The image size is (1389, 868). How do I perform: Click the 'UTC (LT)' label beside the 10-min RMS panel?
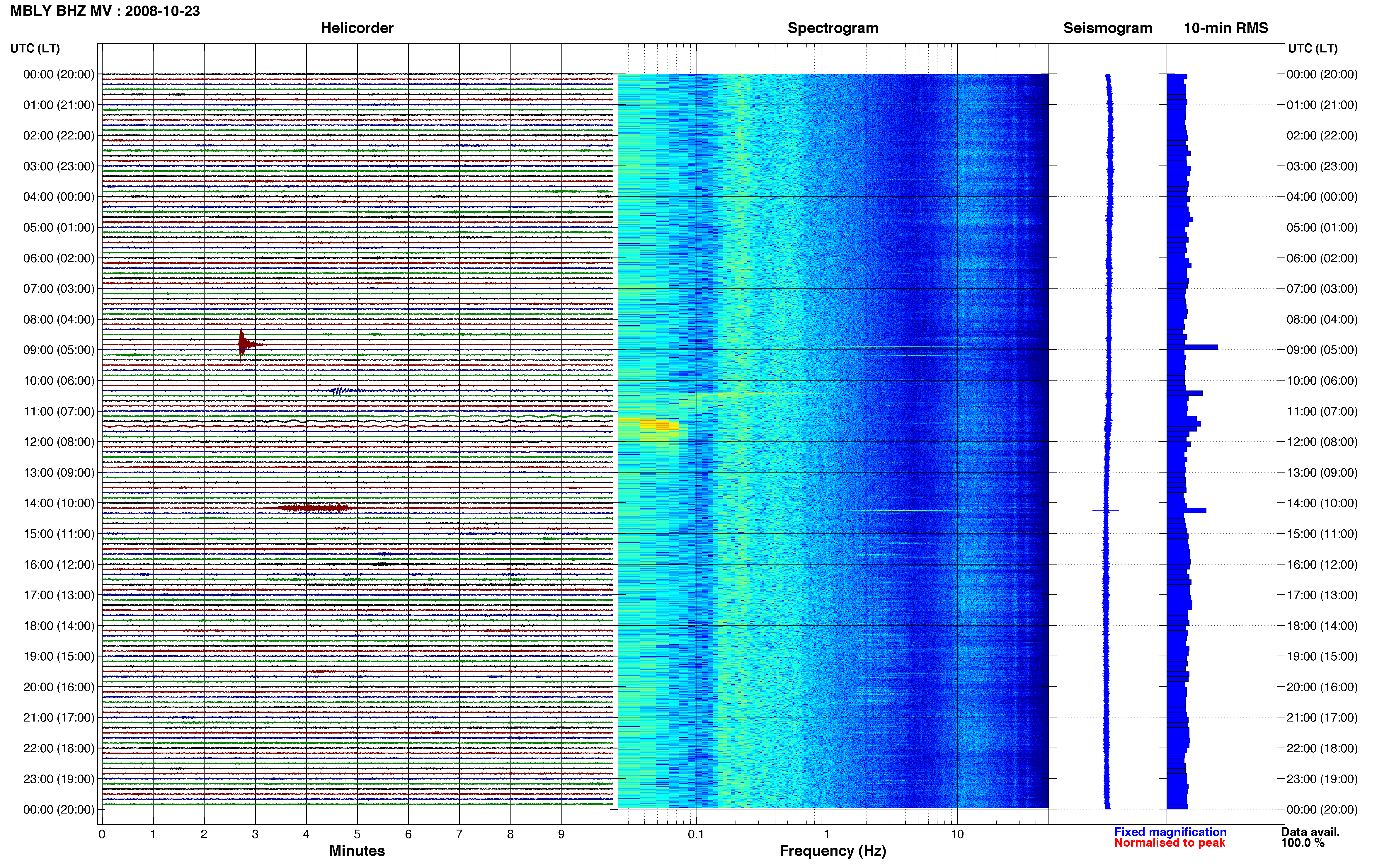[x=1313, y=48]
